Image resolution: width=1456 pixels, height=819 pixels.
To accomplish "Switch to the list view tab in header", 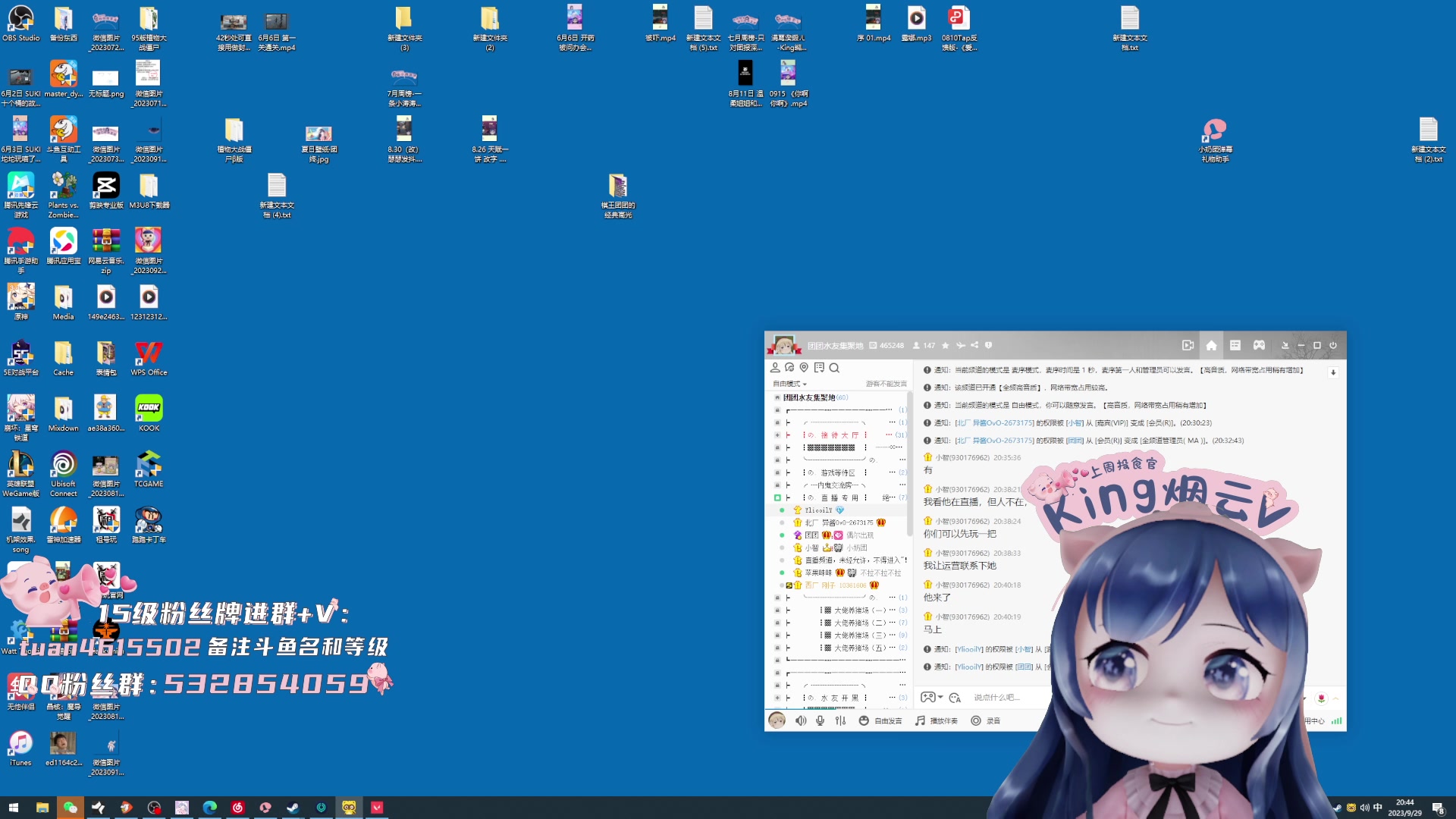I will (1235, 346).
